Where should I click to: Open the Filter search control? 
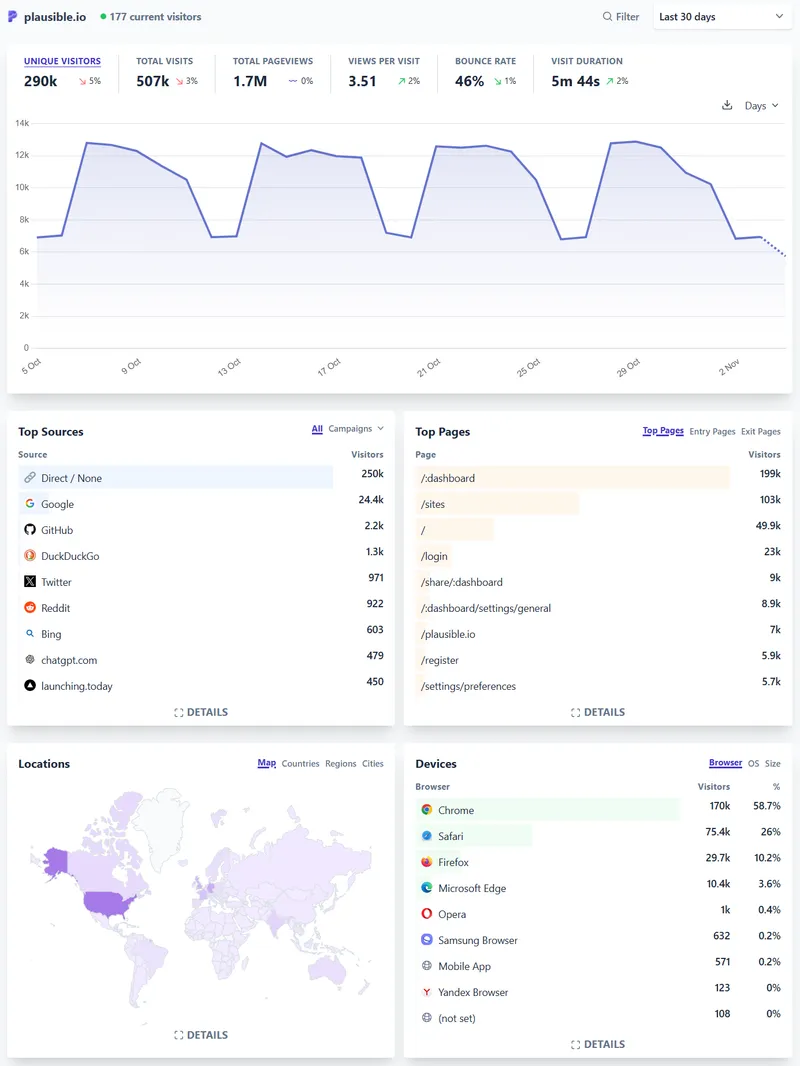[620, 16]
